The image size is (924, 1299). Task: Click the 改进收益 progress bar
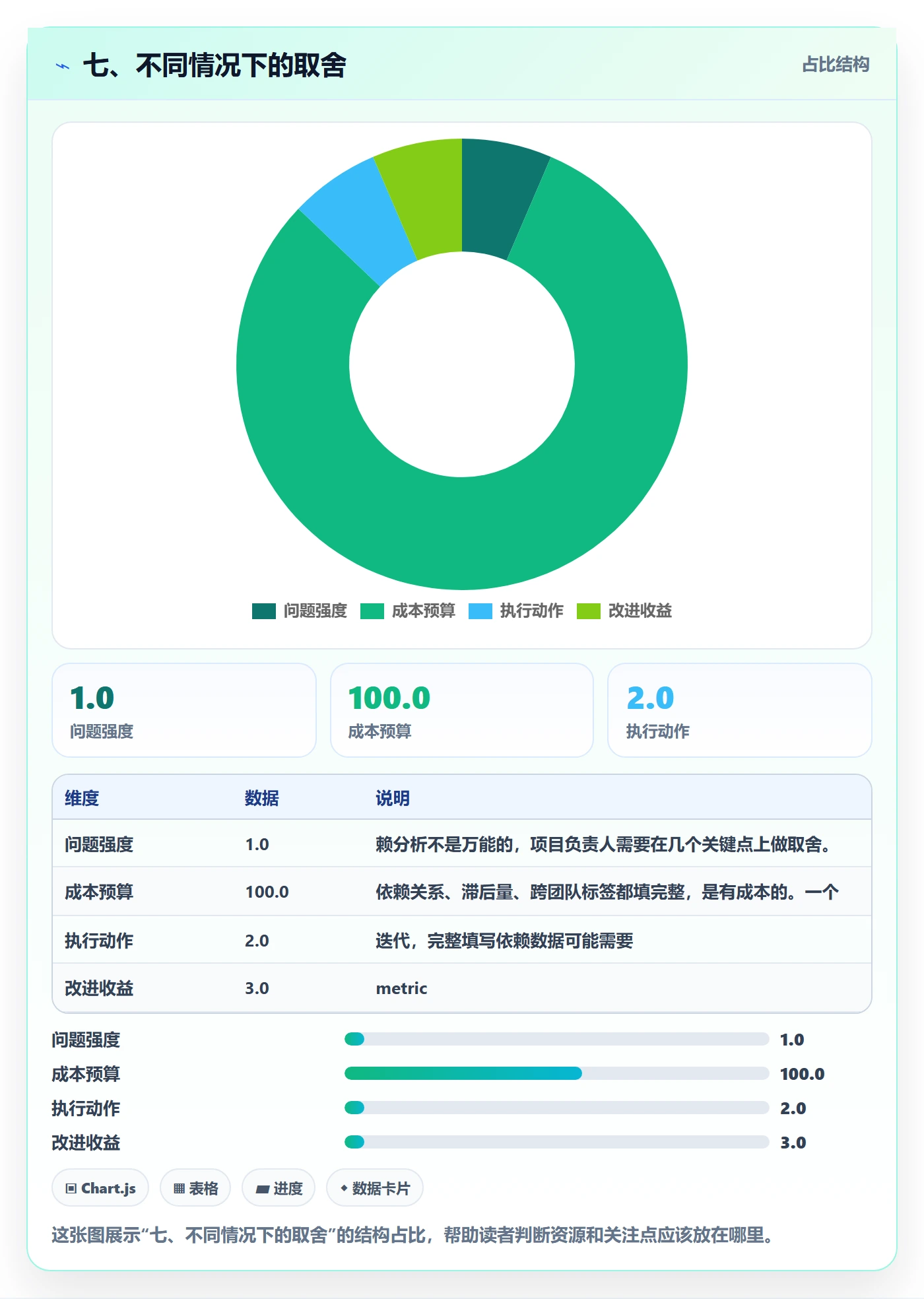tap(556, 1142)
